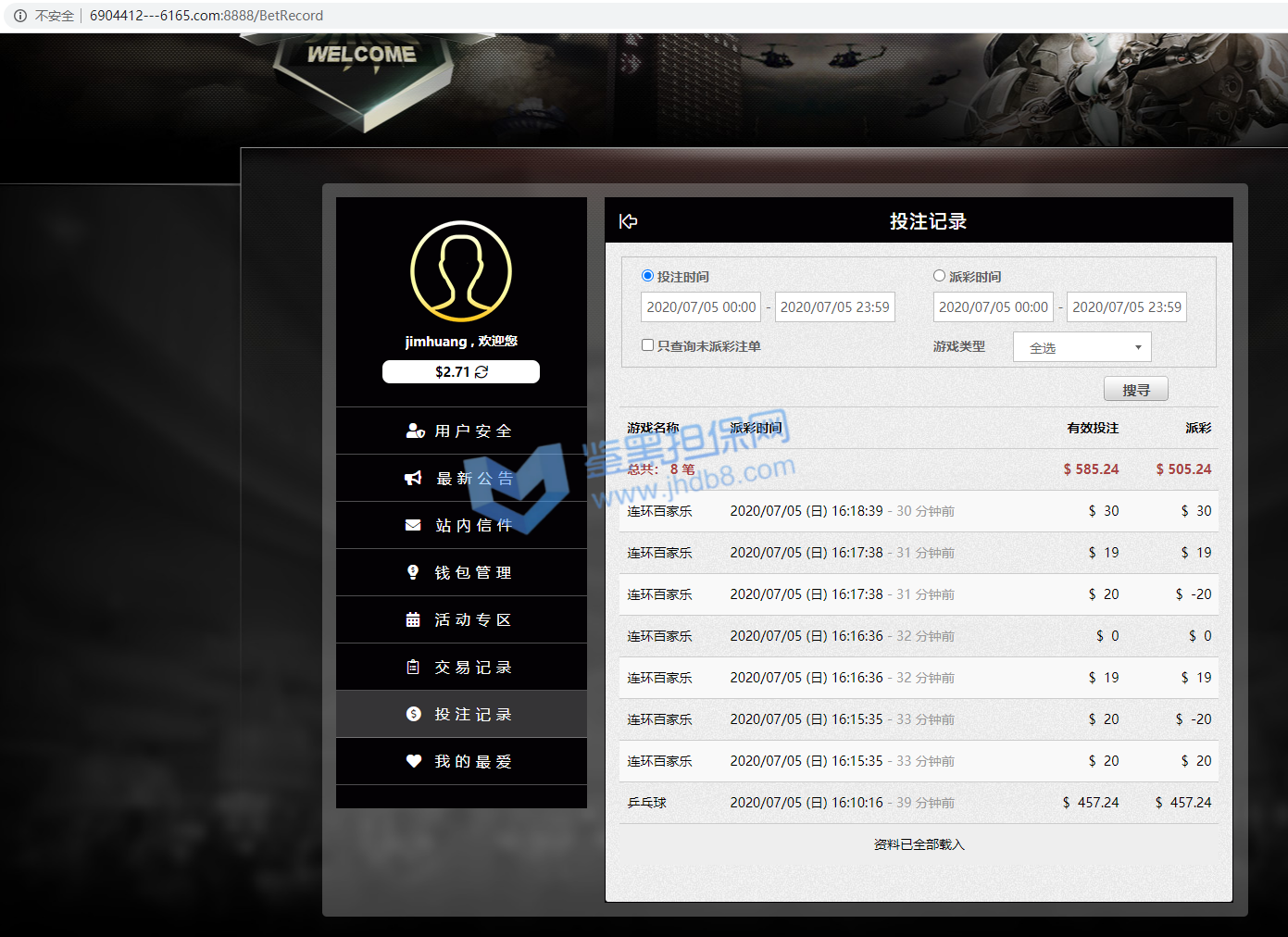Refresh the balance next to $2.71
Image resolution: width=1288 pixels, height=937 pixels.
481,372
